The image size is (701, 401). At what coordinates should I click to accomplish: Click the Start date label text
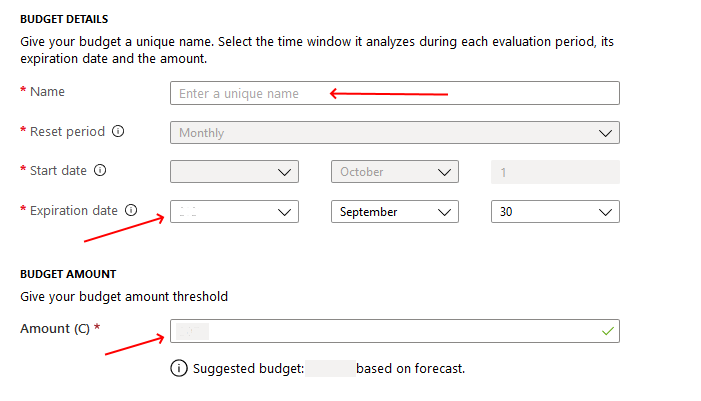58,170
